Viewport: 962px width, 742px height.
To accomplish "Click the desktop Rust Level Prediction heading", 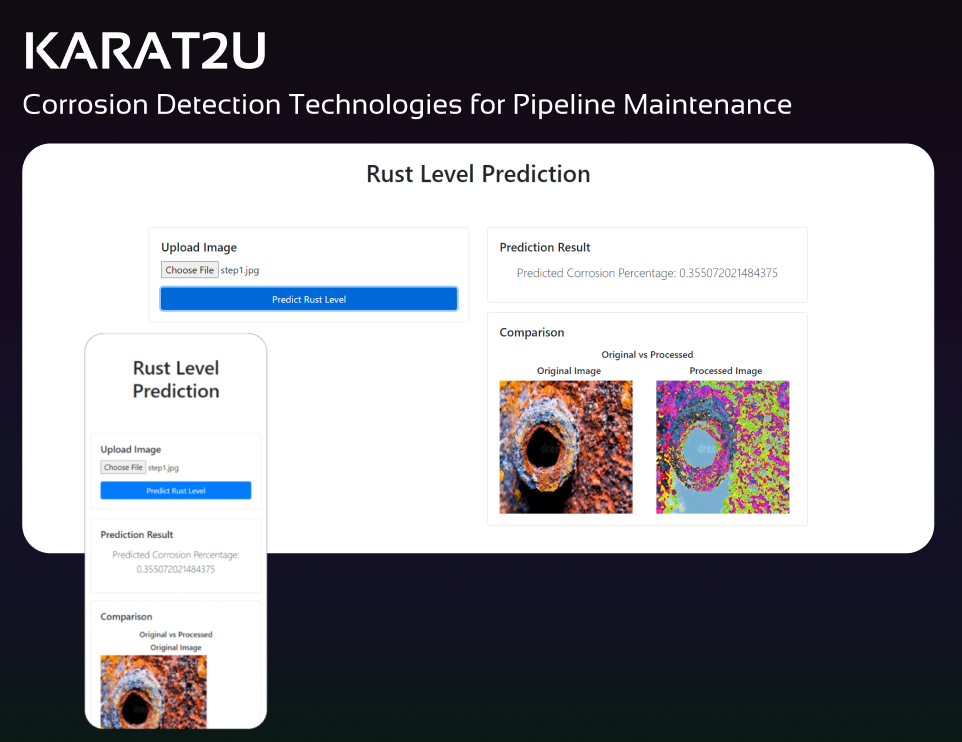I will 478,174.
